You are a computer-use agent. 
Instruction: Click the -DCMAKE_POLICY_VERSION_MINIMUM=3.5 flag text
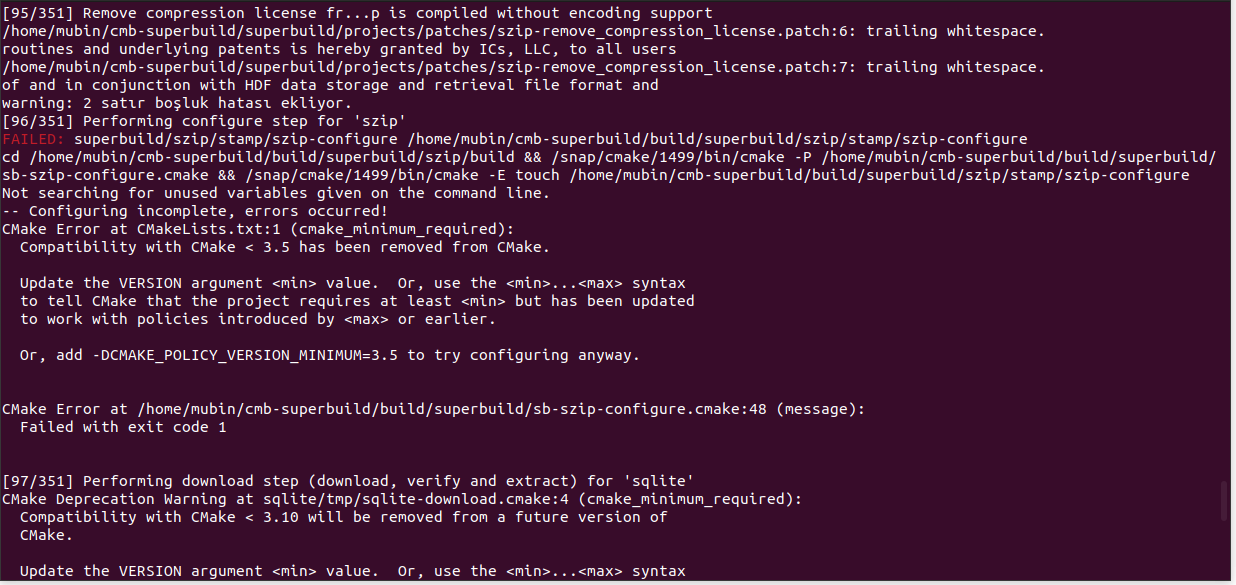[250, 355]
